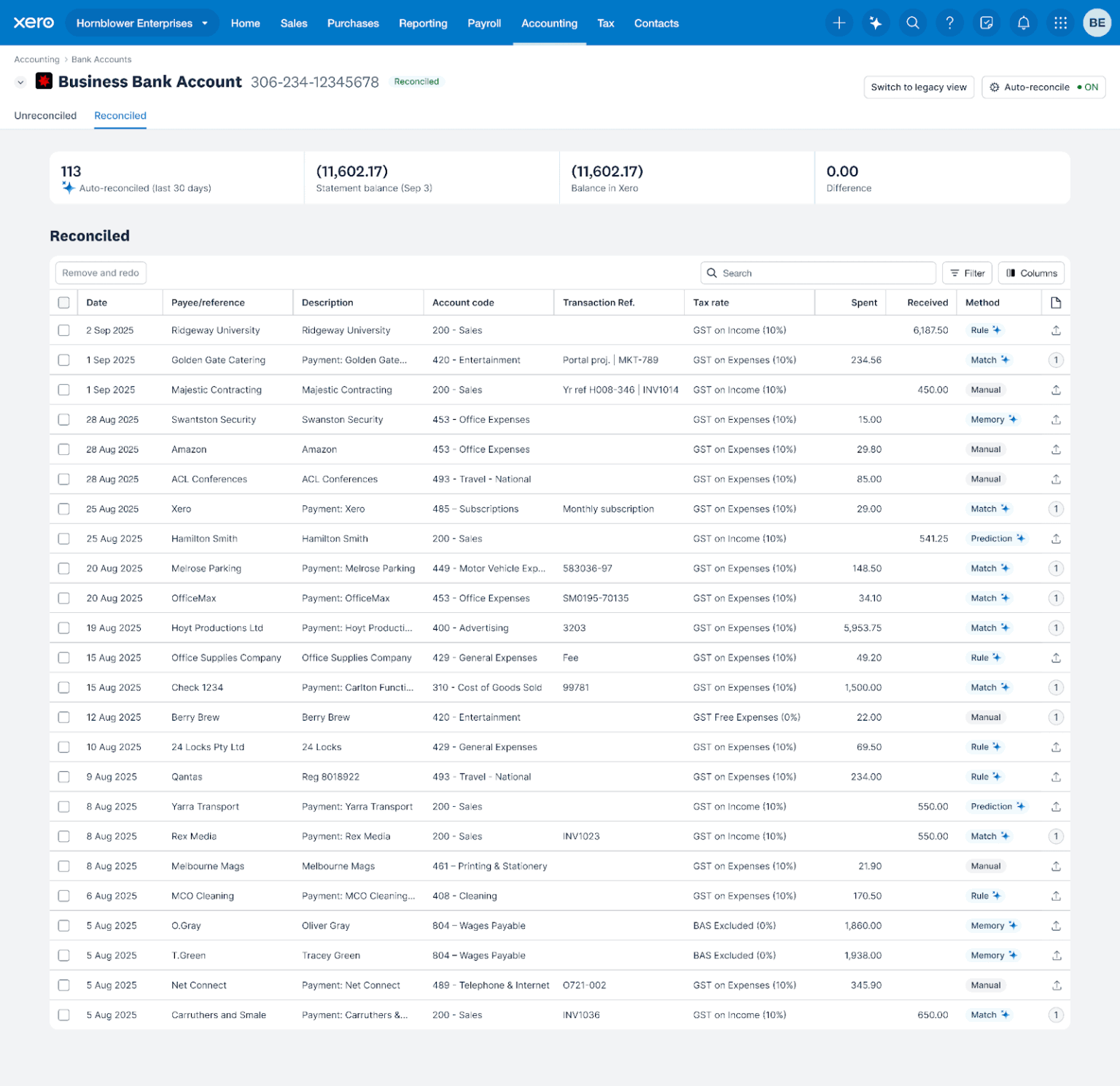The width and height of the screenshot is (1120, 1086).
Task: Open the Filter options
Action: [x=967, y=273]
